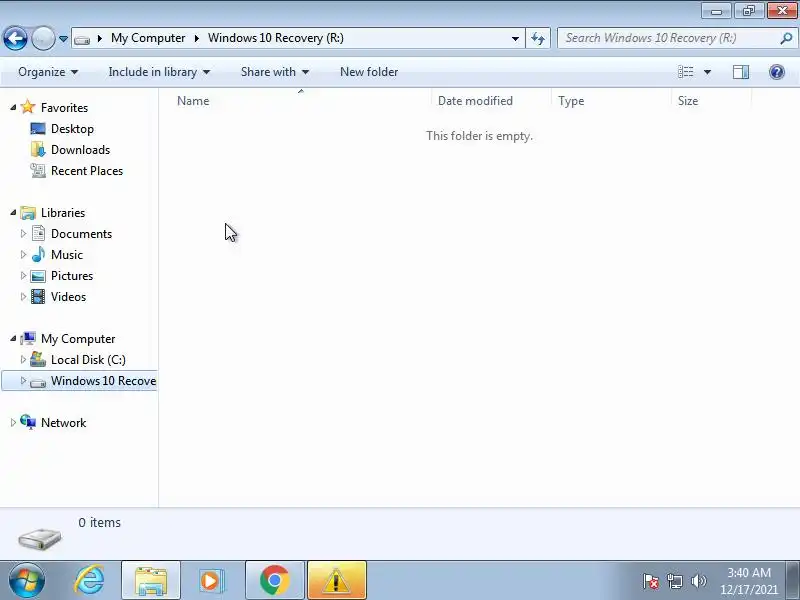800x600 pixels.
Task: Expand the Documents library
Action: tap(23, 233)
